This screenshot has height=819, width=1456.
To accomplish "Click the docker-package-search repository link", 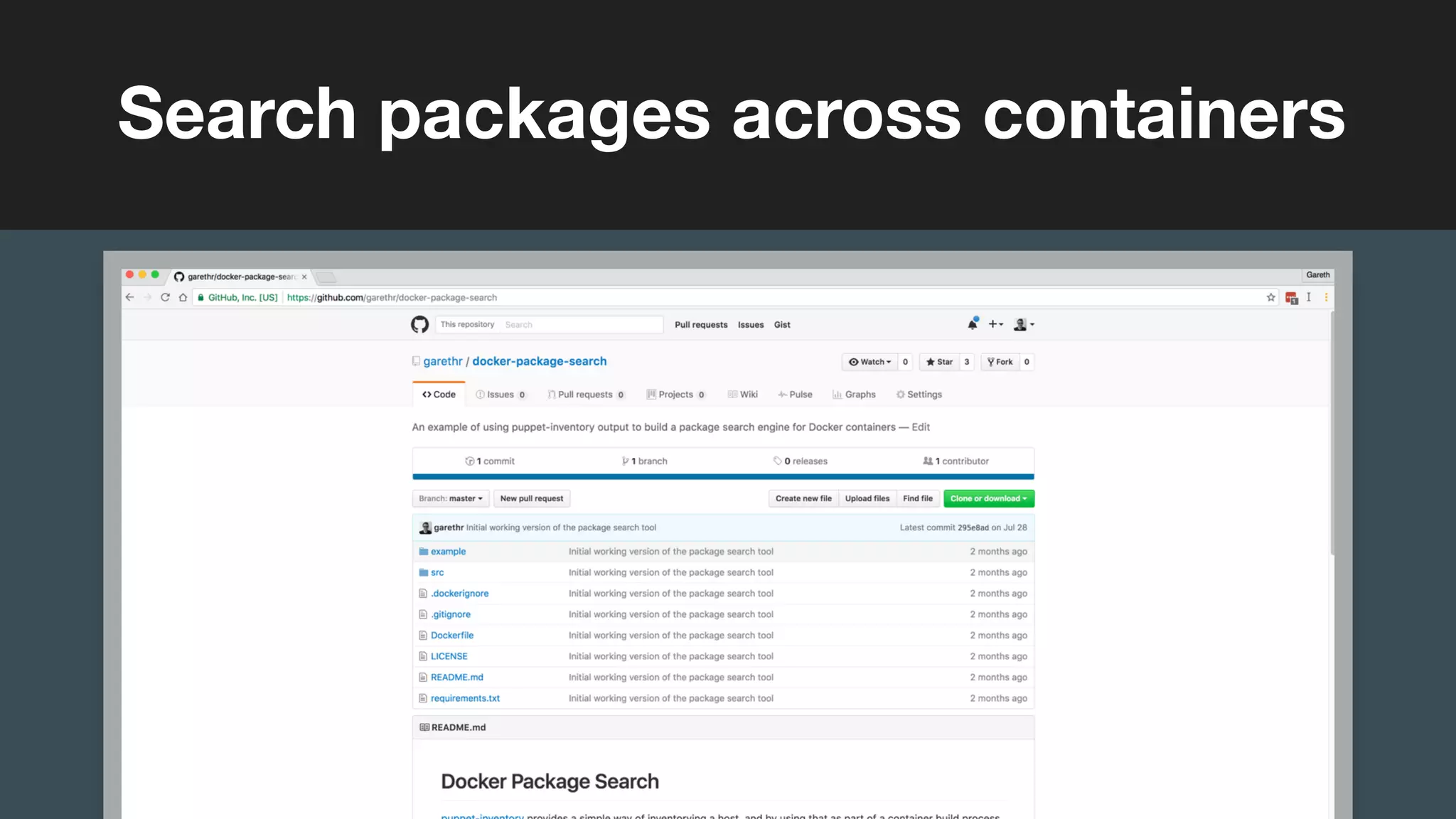I will pos(540,361).
